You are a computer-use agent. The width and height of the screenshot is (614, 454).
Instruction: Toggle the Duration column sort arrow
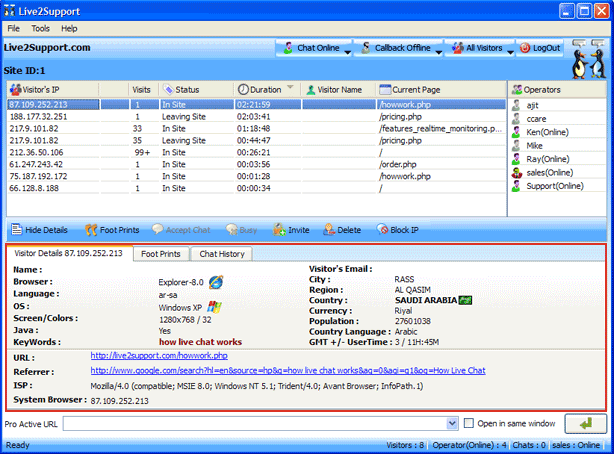click(290, 87)
